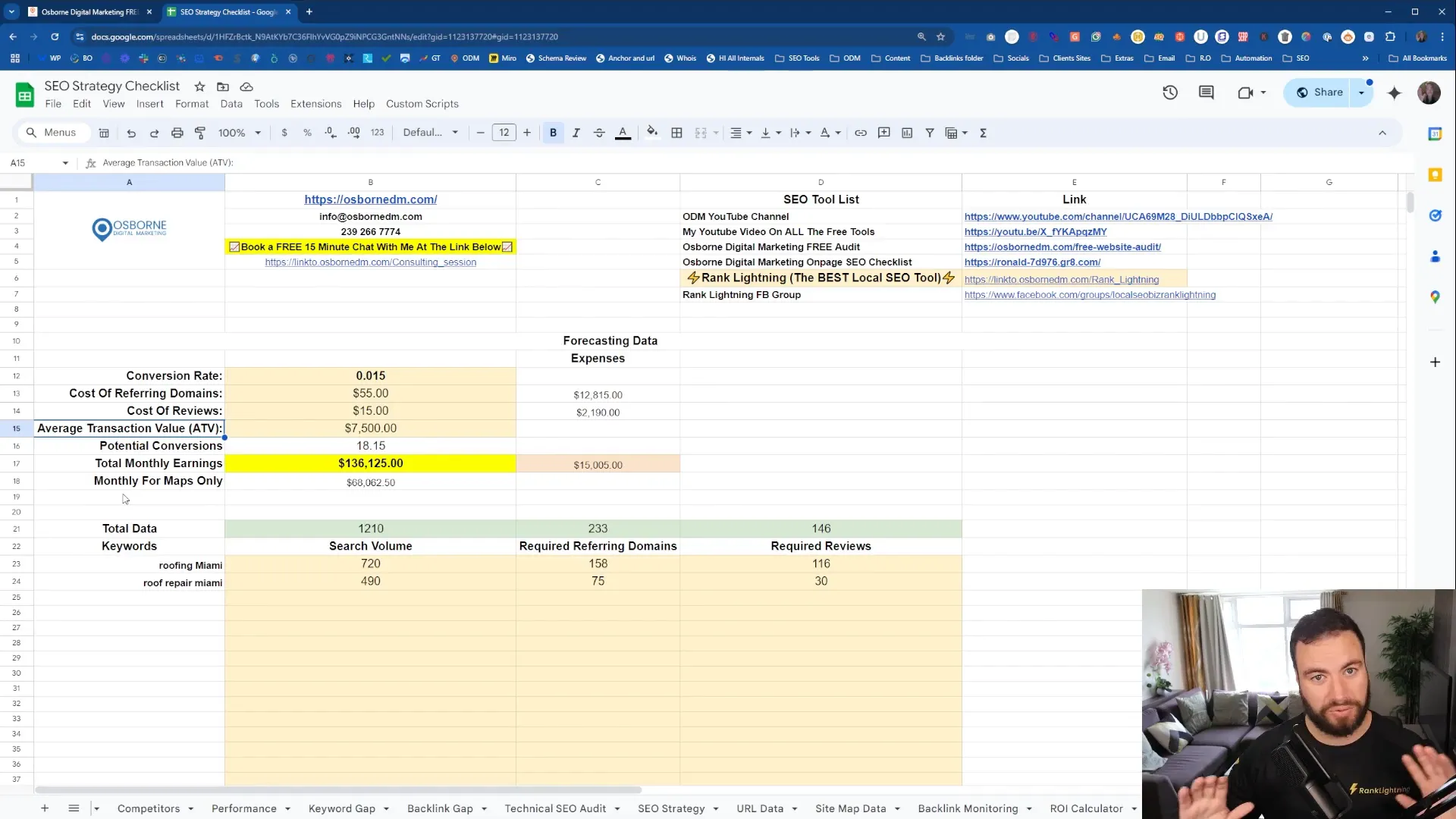The height and width of the screenshot is (819, 1456).
Task: Switch to the Keyword Gap sheet tab
Action: point(342,808)
